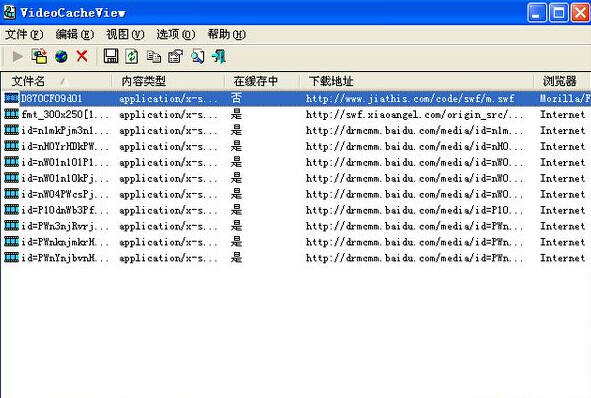Click the Save floppy disk icon

pos(111,56)
